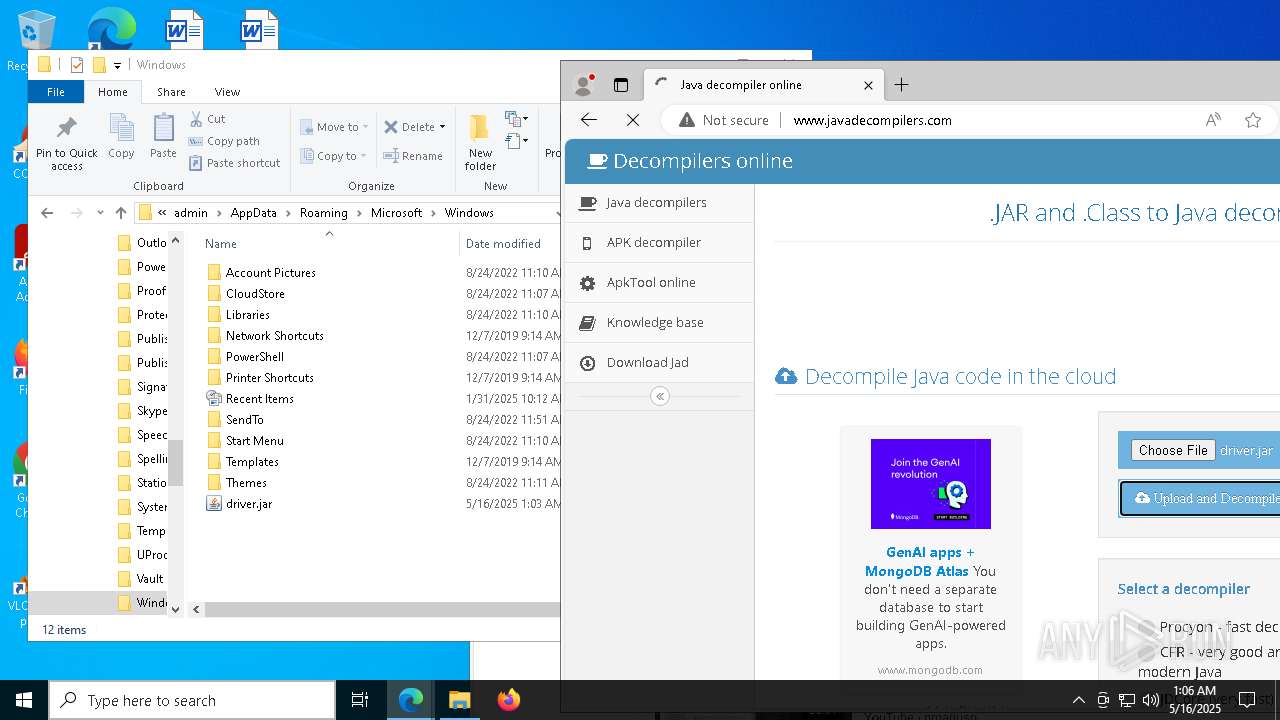
Task: Collapse the website sidebar chevron
Action: pyautogui.click(x=660, y=396)
